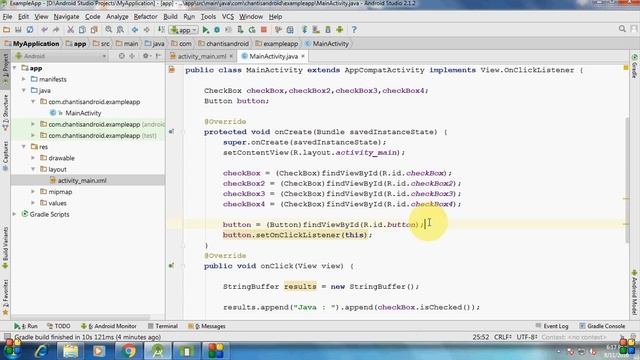Open Android Monitor tool window
The width and height of the screenshot is (640, 360).
tap(108, 326)
